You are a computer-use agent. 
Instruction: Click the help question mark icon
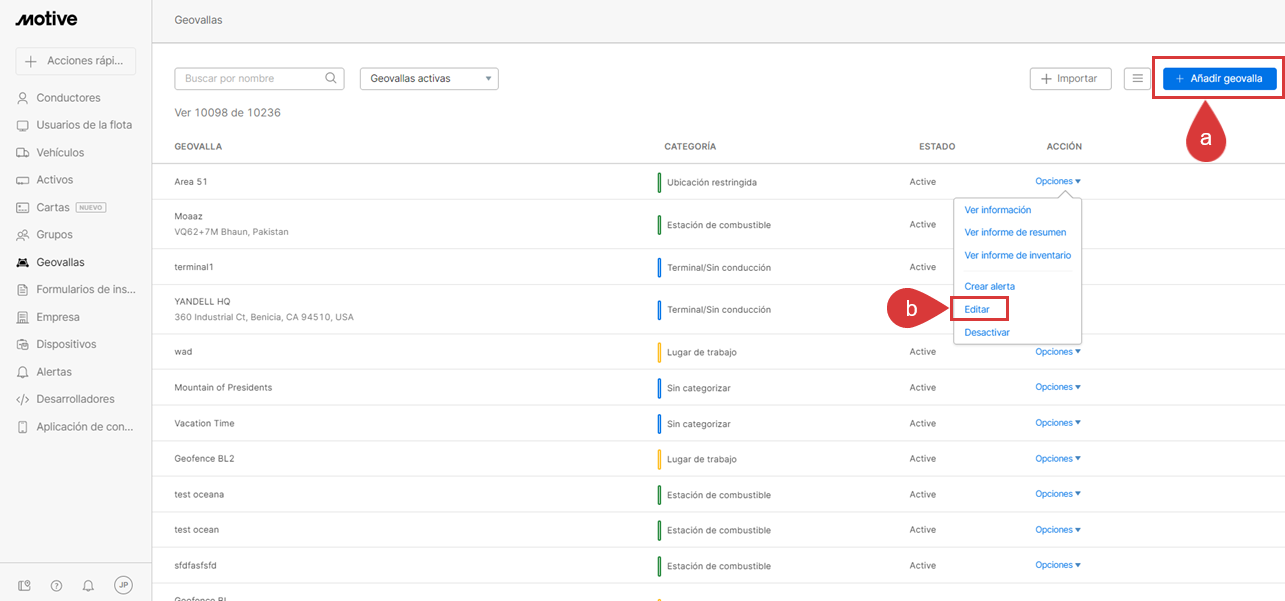point(56,585)
